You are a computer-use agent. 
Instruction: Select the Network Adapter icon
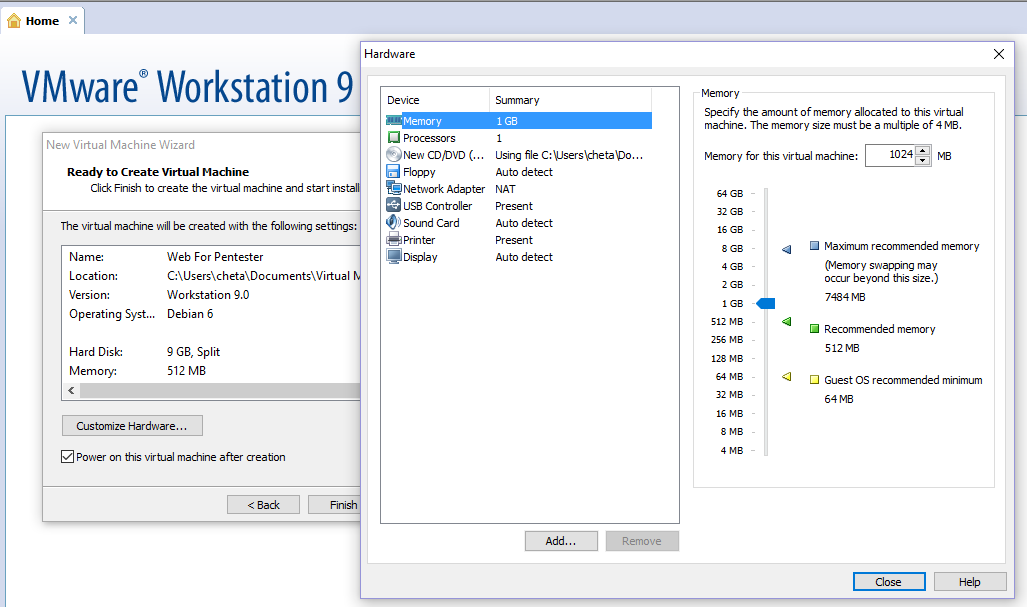click(394, 189)
